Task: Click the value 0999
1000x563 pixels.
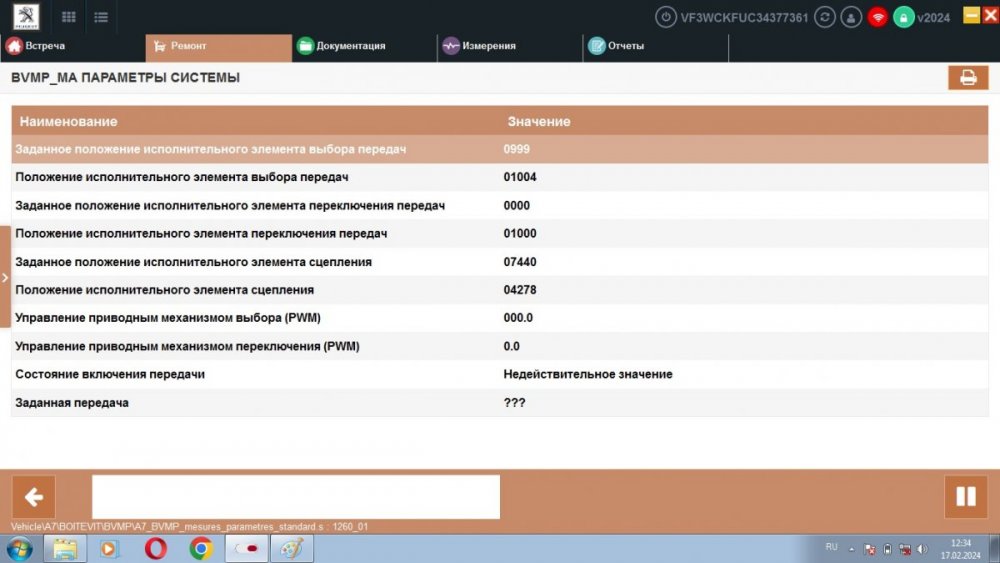Action: pos(517,149)
